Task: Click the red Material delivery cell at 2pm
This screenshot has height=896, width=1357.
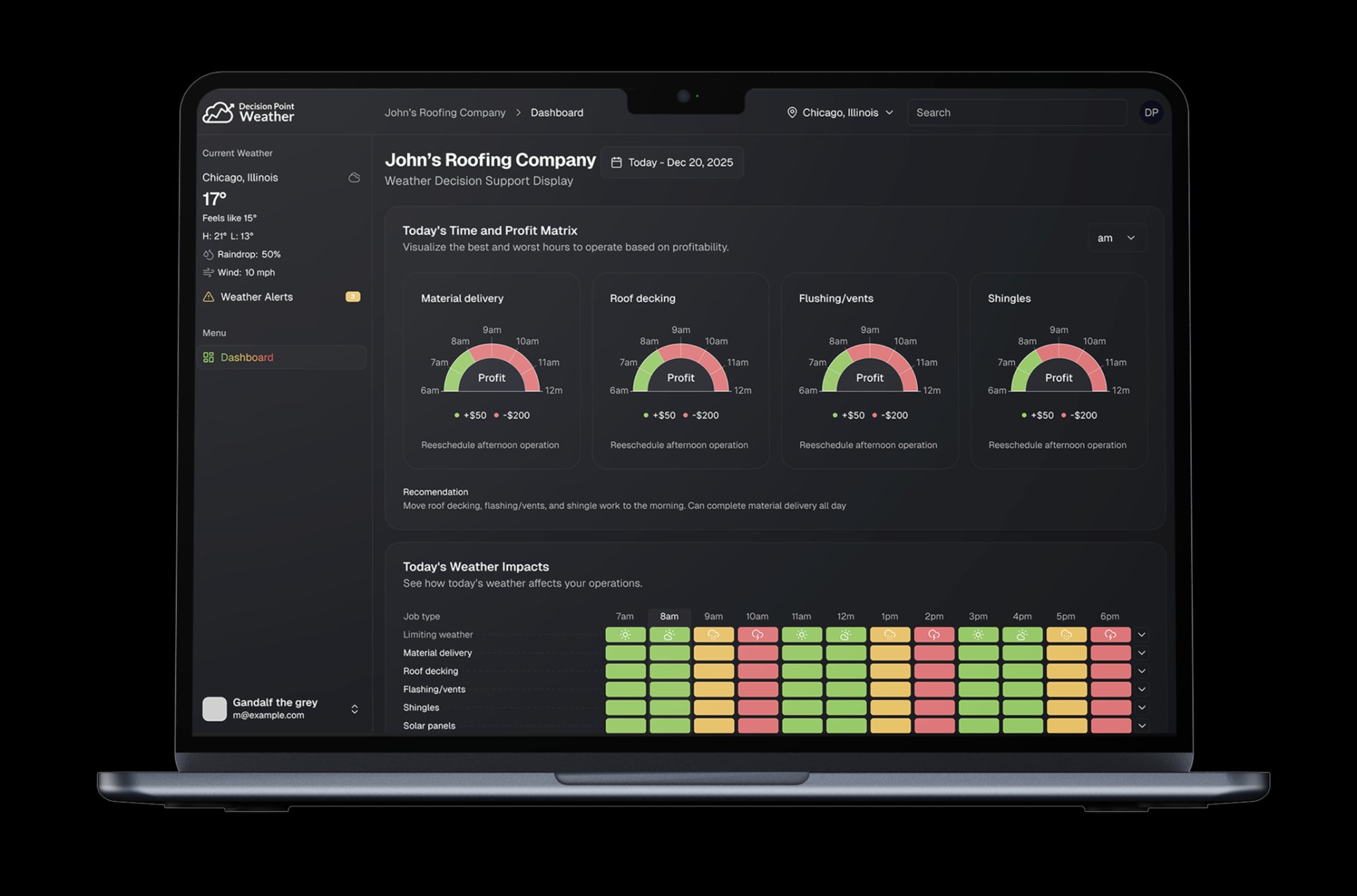Action: tap(934, 653)
